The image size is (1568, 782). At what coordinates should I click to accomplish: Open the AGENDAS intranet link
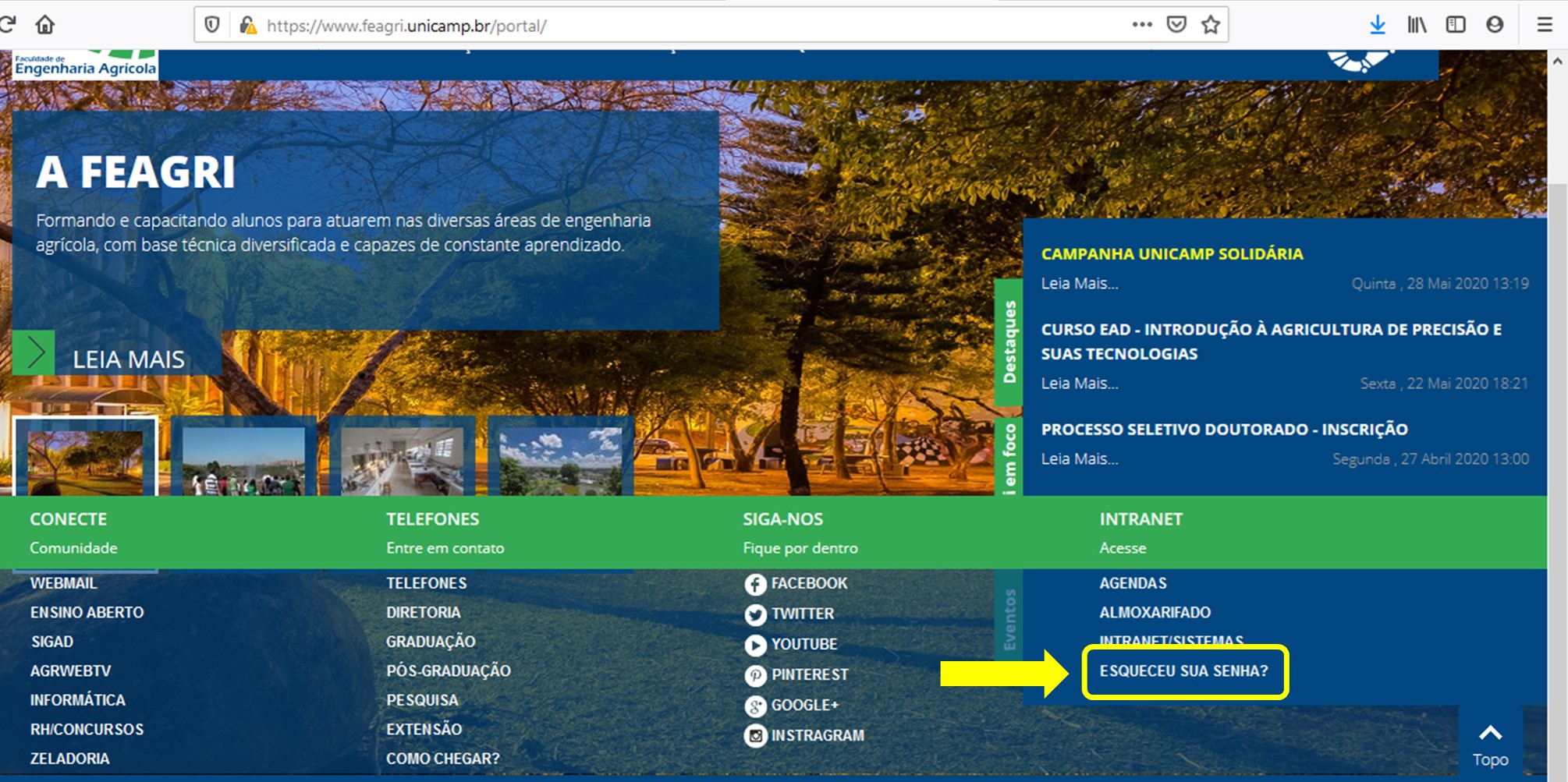pyautogui.click(x=1133, y=583)
